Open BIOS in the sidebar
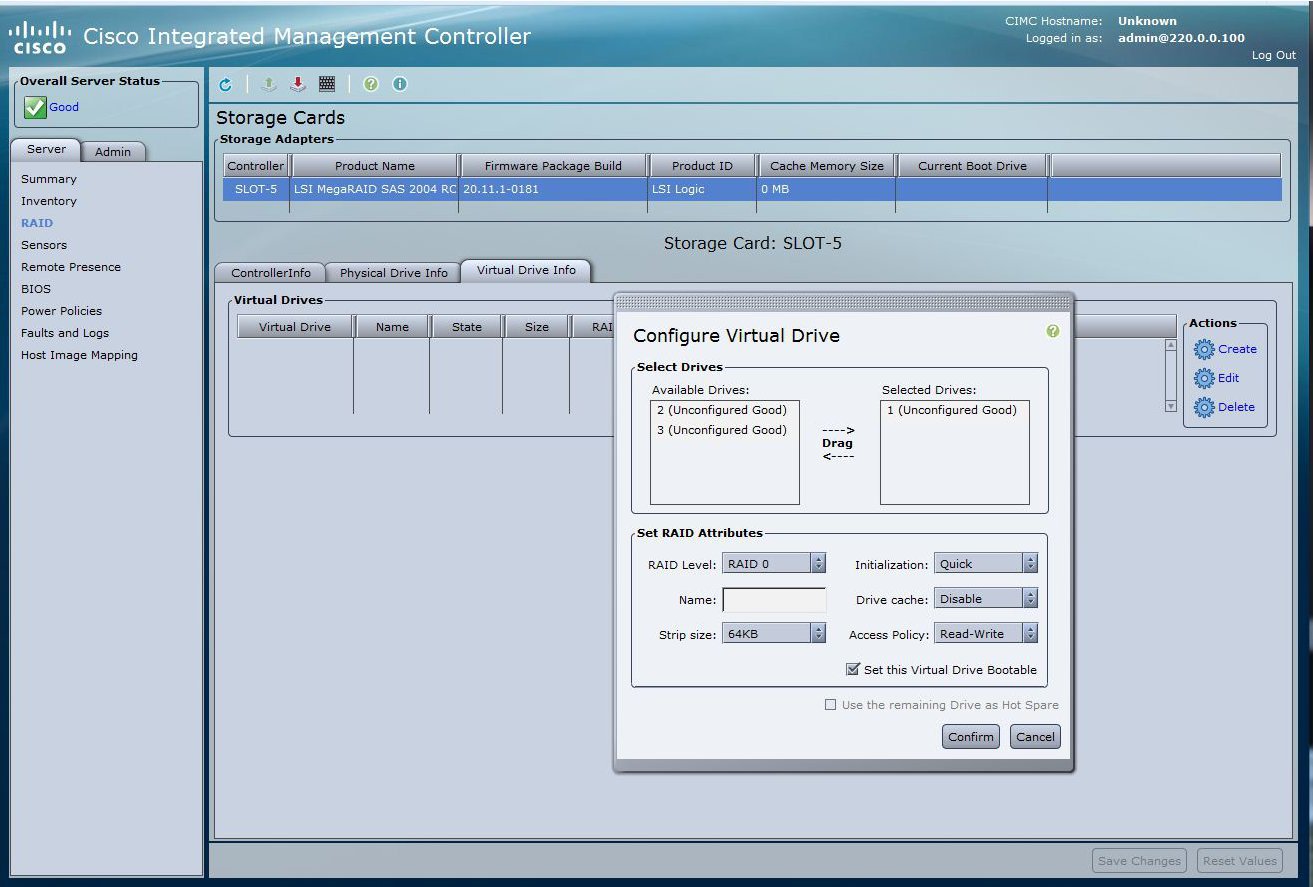The height and width of the screenshot is (887, 1313). point(36,289)
